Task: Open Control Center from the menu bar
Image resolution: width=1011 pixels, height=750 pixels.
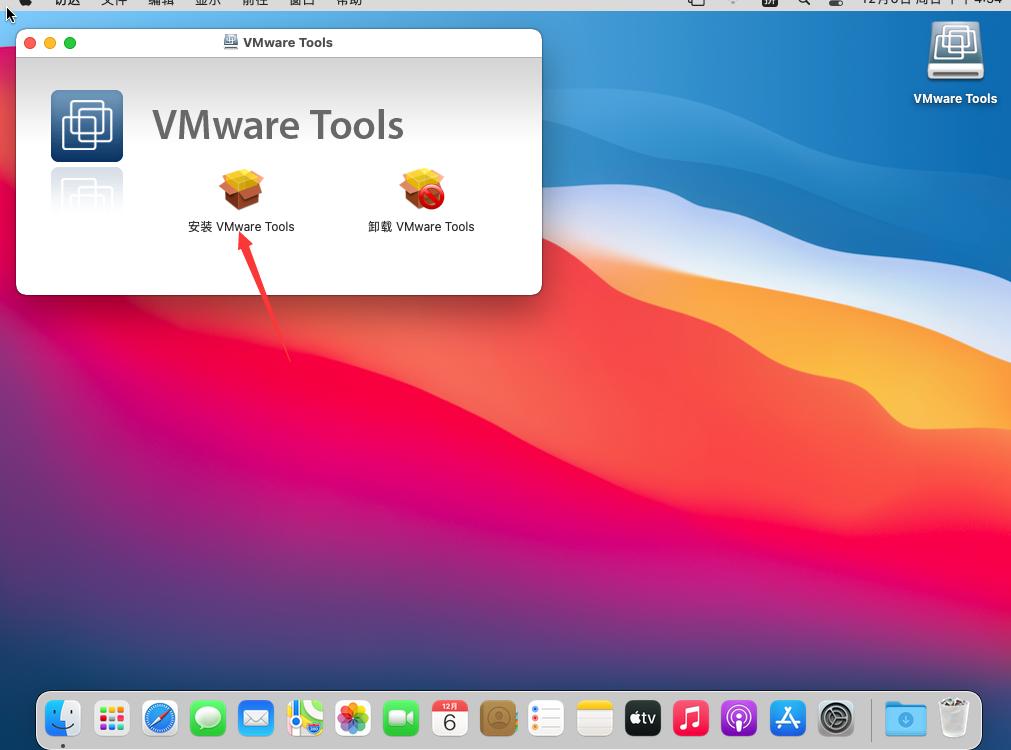Action: tap(836, 4)
